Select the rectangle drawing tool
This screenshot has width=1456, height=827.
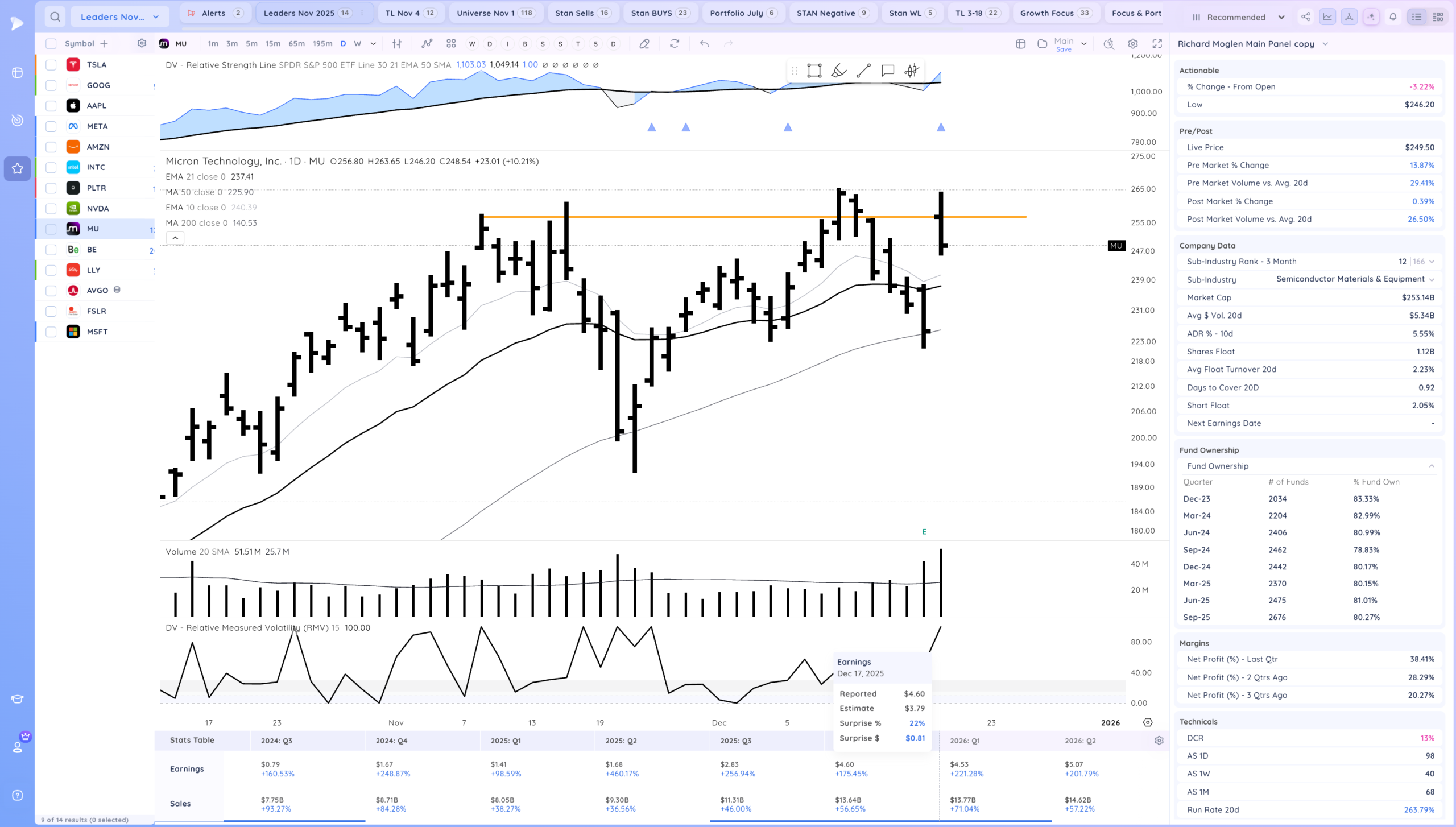click(814, 71)
